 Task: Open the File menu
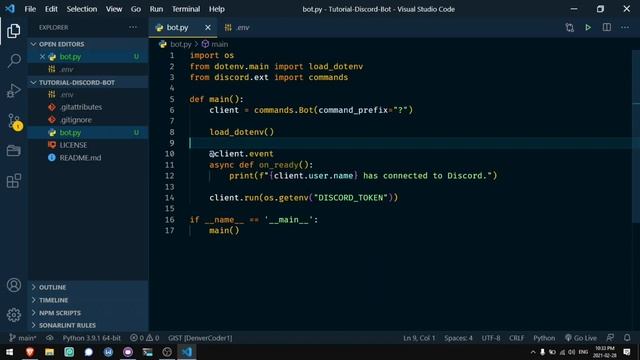pos(30,9)
